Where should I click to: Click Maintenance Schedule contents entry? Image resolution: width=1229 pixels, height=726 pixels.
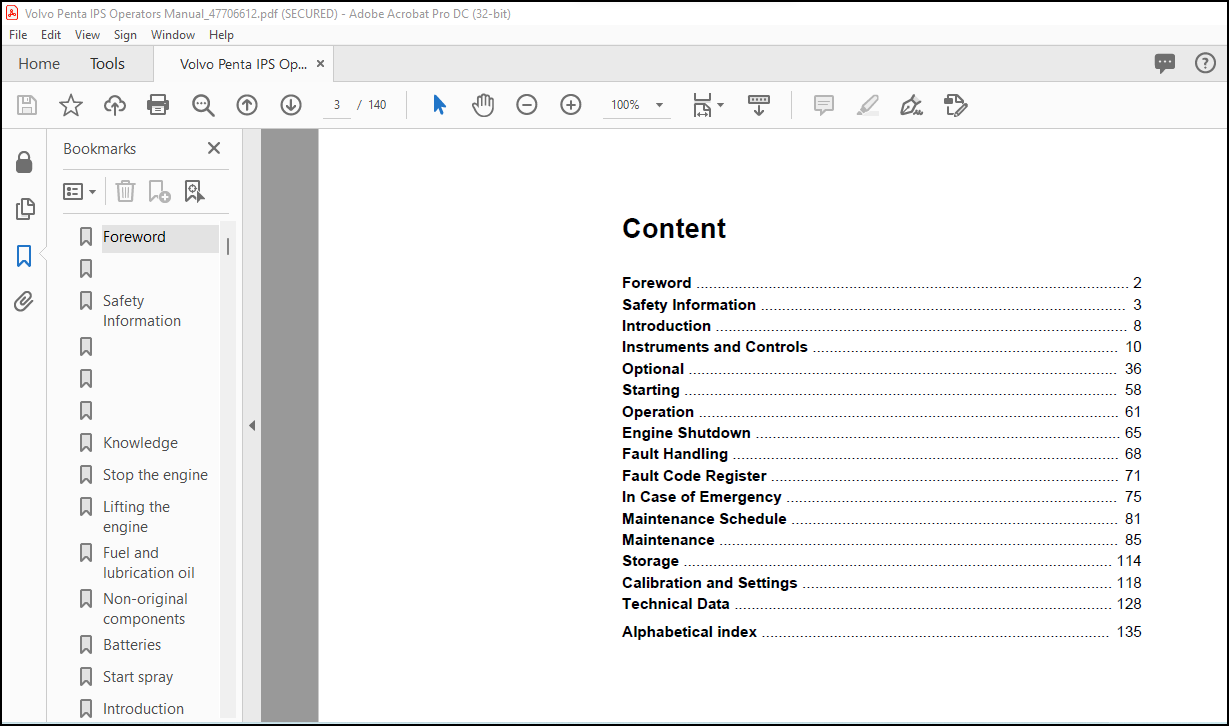(881, 519)
